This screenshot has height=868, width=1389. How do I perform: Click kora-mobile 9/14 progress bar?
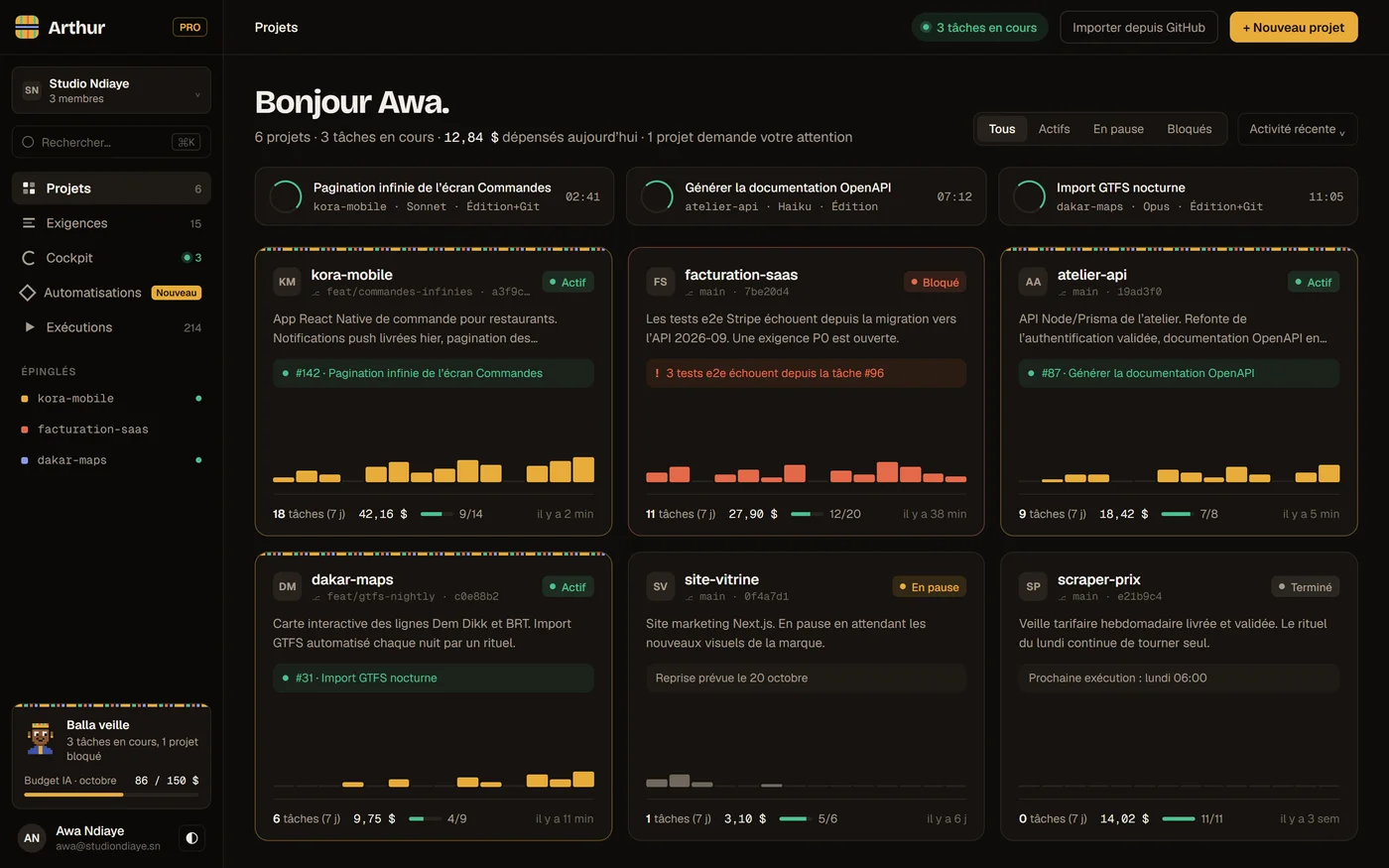click(437, 514)
